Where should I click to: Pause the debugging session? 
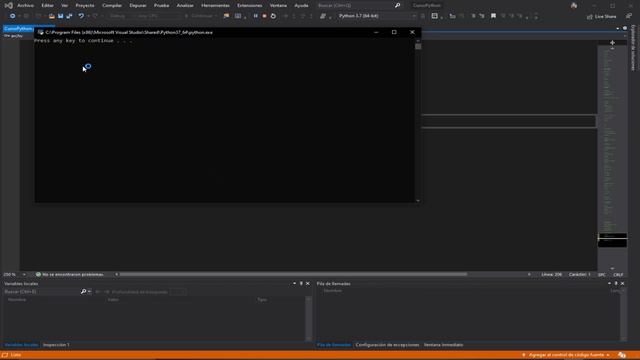point(256,16)
